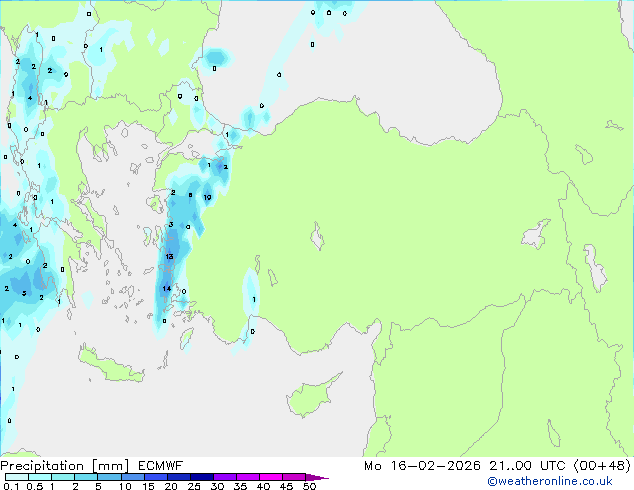Click the legend scale label '50'
Viewport: 634px width, 490px height.
point(309,486)
